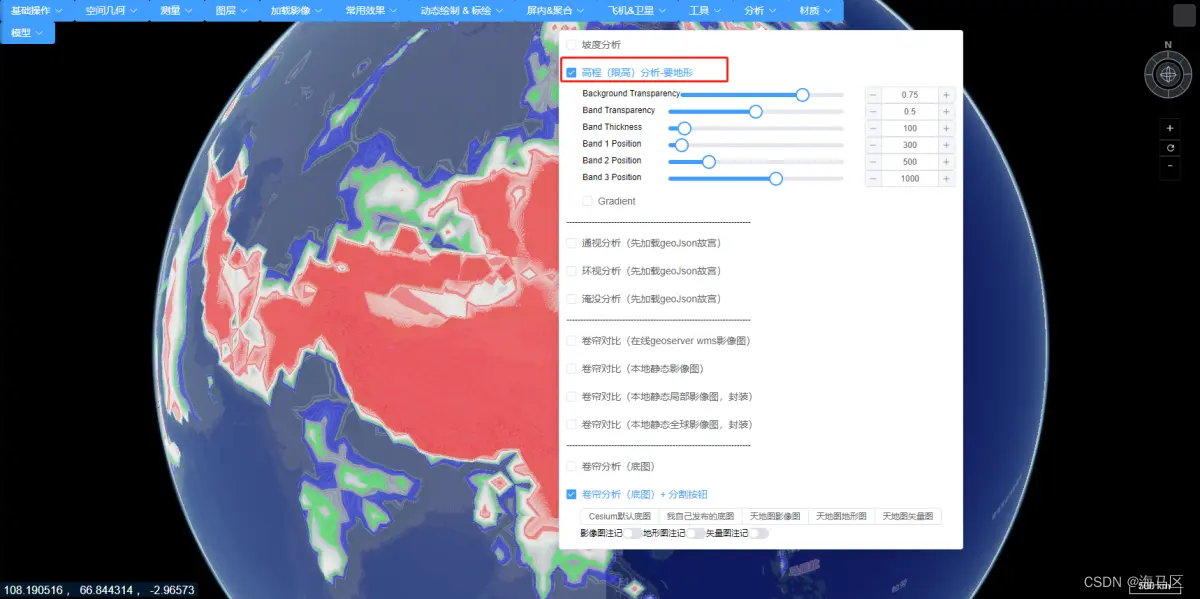This screenshot has width=1200, height=599.
Task: Click the Band Transparency slider handle
Action: point(756,111)
